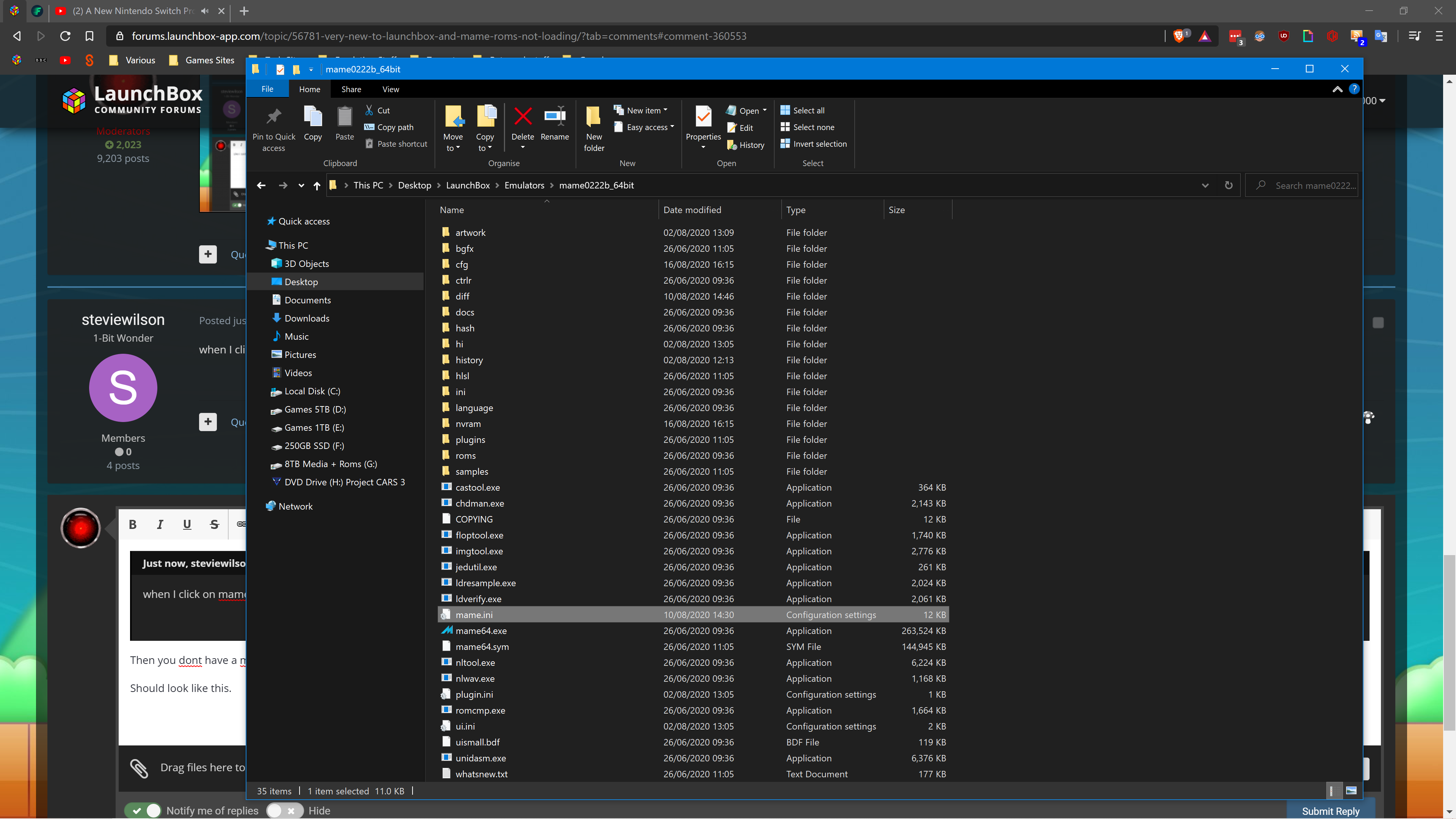Click Select none in ribbon
The image size is (1456, 819).
(x=807, y=127)
